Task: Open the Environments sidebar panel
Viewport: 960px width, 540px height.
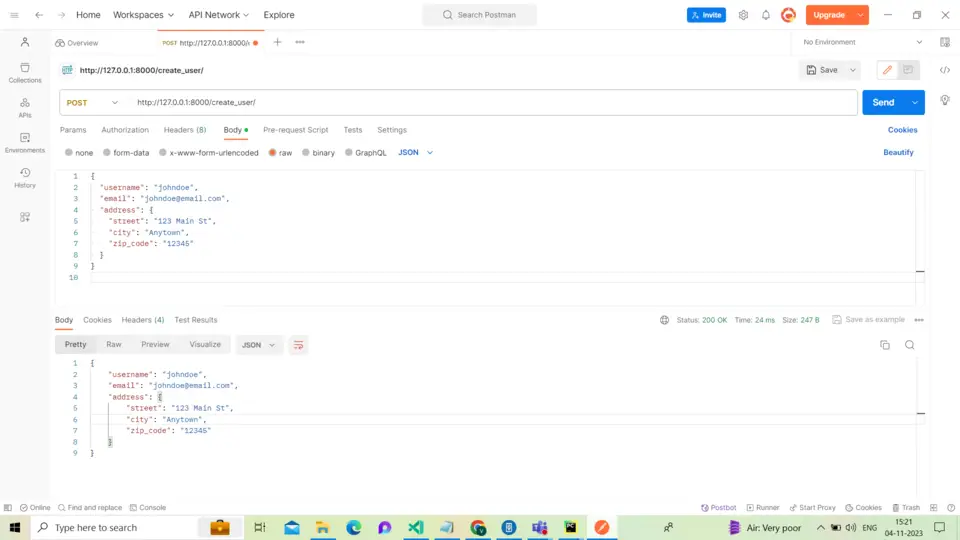Action: pyautogui.click(x=25, y=143)
